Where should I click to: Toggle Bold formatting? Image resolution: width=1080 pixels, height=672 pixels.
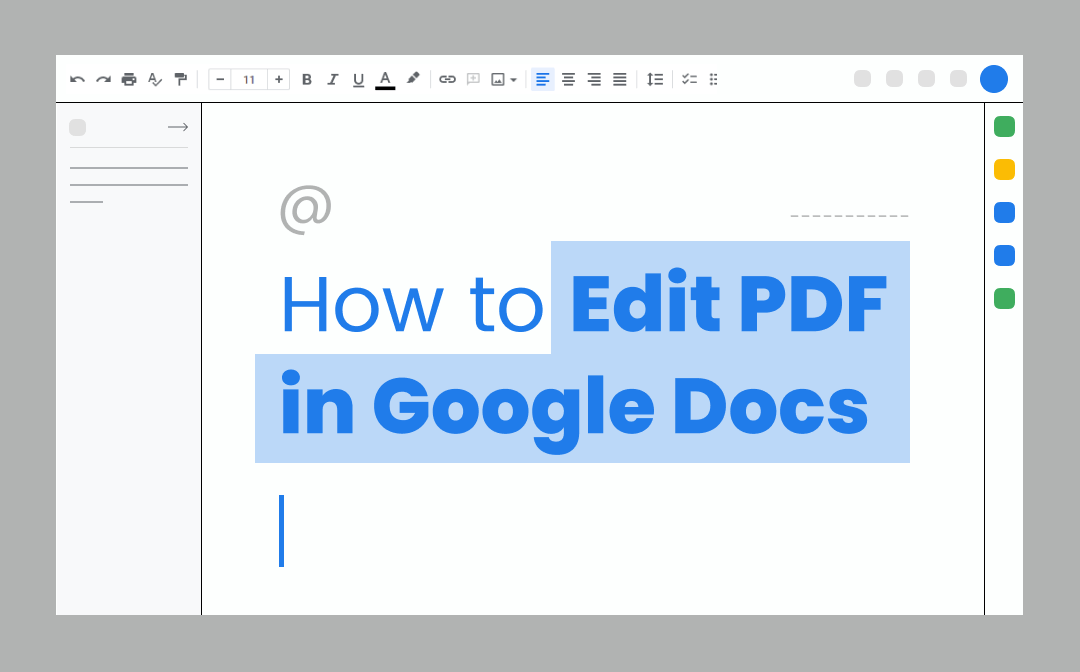307,80
